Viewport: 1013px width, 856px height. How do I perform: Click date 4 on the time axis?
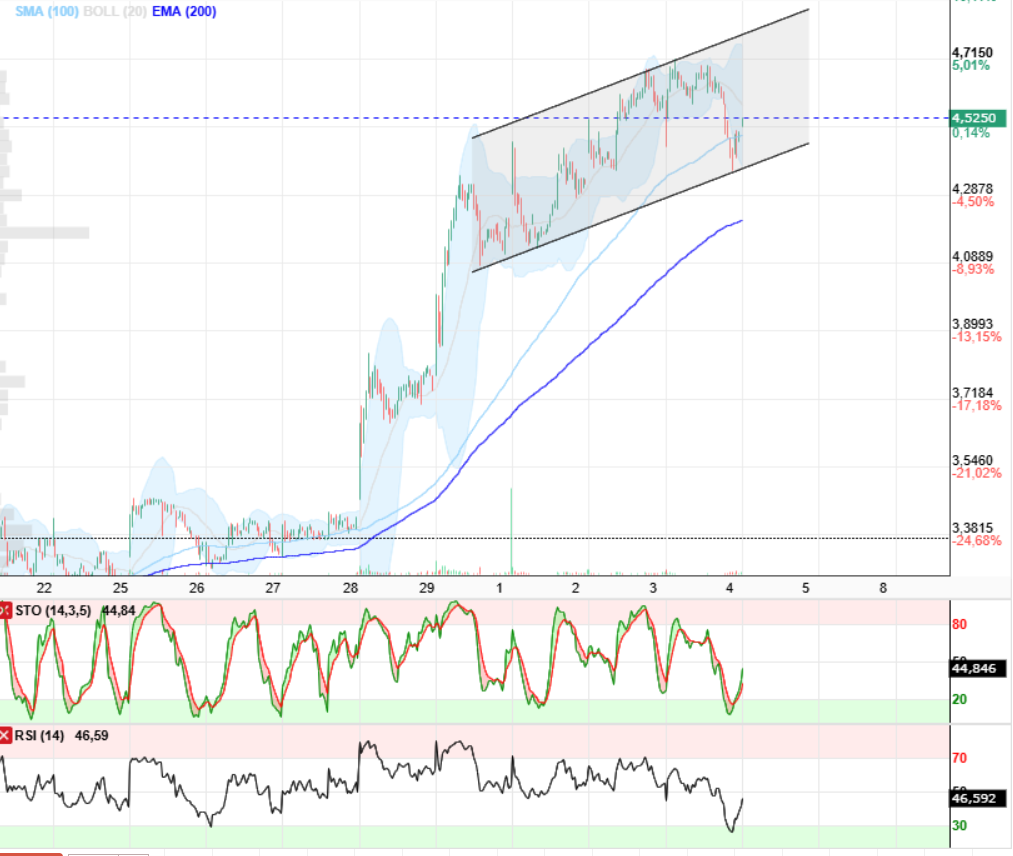pos(729,588)
